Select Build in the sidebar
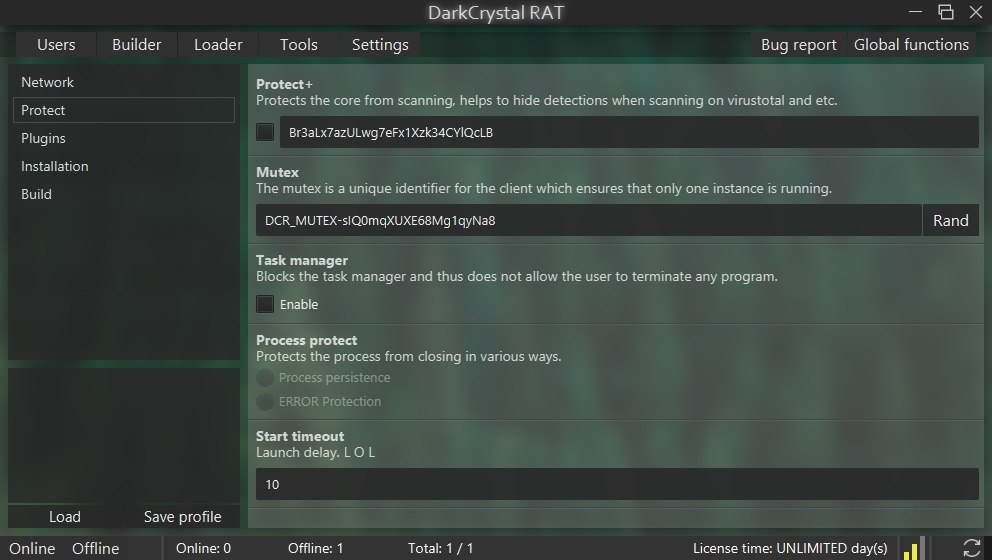Screen dimensions: 992x560 124,194
